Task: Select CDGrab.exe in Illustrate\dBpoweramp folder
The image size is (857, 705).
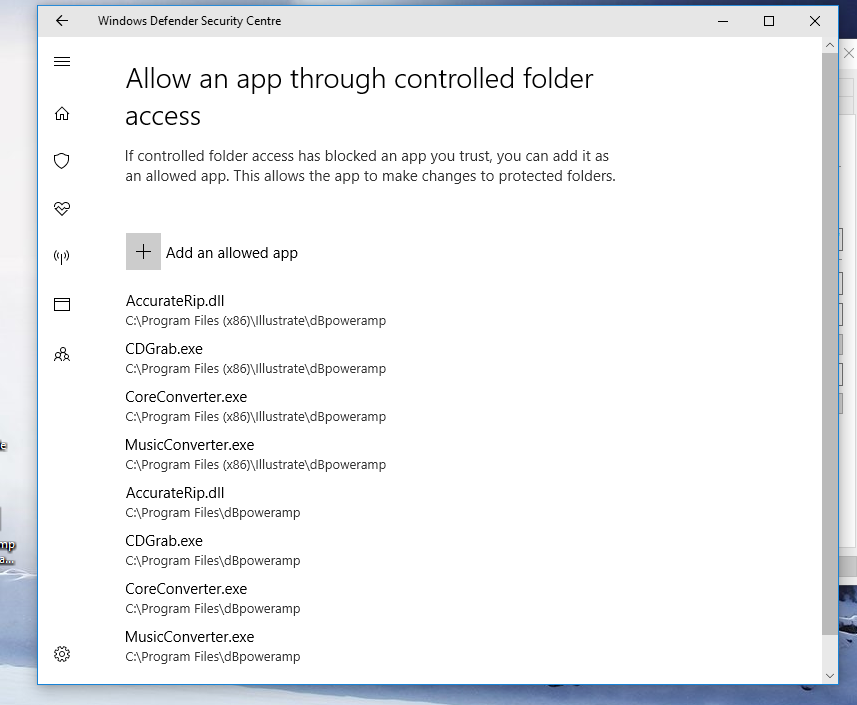Action: [x=164, y=349]
